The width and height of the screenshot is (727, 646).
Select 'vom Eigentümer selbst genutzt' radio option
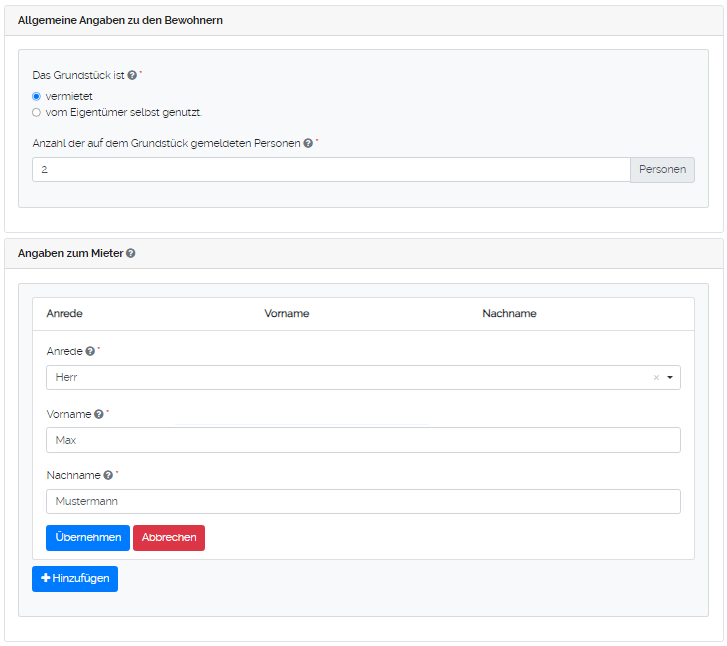(x=37, y=112)
